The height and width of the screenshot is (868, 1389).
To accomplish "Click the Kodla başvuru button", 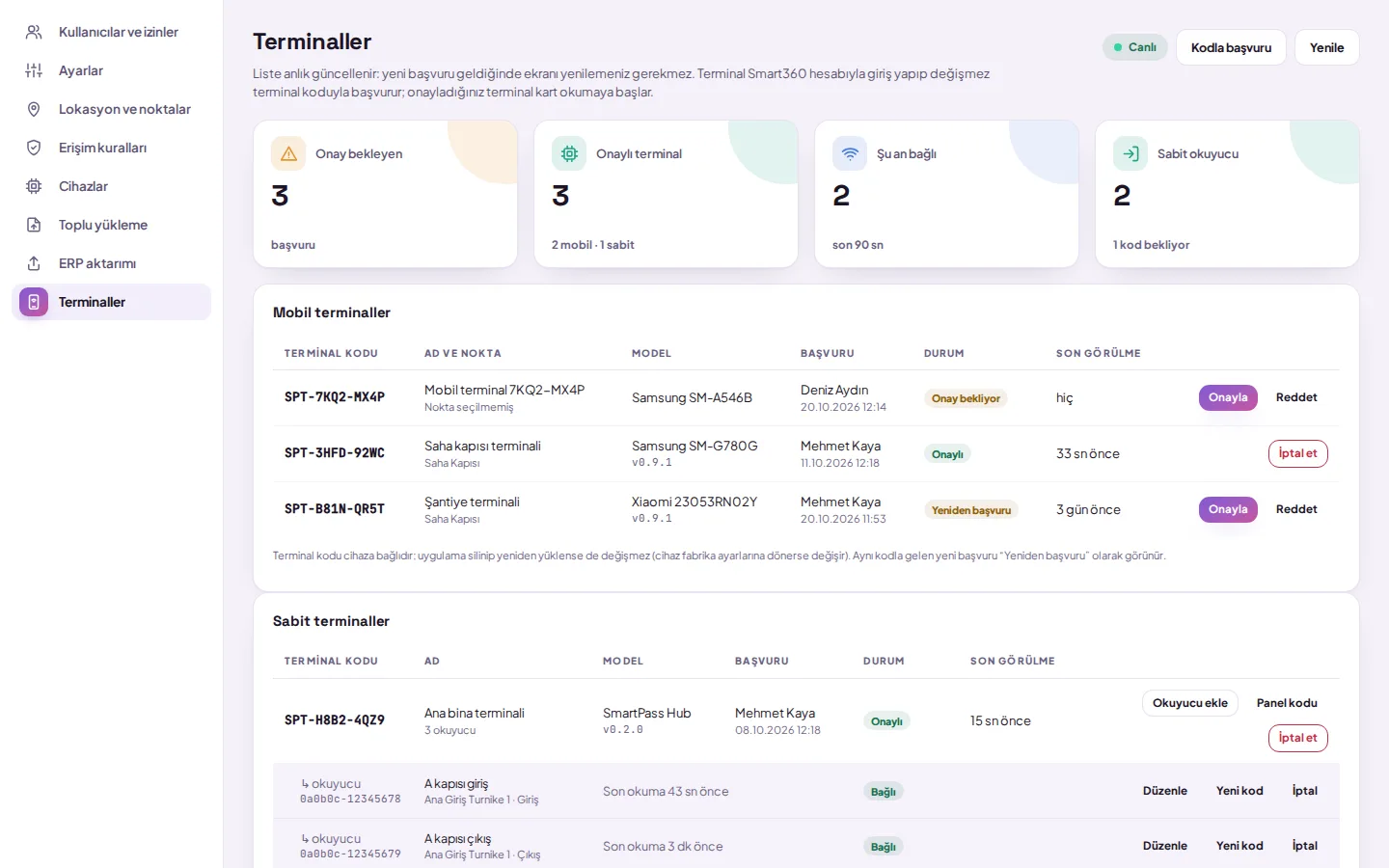I will tap(1231, 47).
